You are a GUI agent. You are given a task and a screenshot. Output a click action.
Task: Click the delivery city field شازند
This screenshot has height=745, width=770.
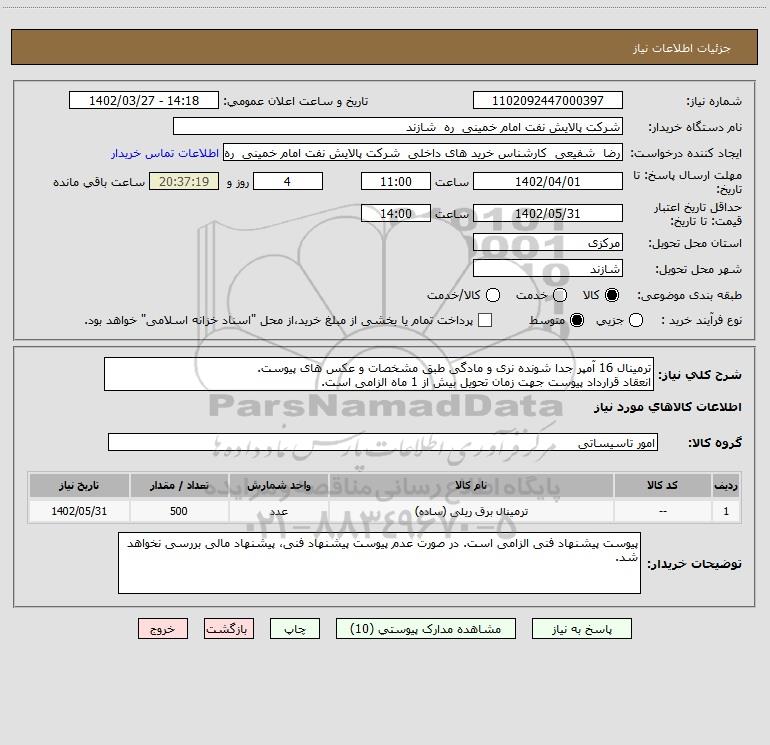coord(548,269)
